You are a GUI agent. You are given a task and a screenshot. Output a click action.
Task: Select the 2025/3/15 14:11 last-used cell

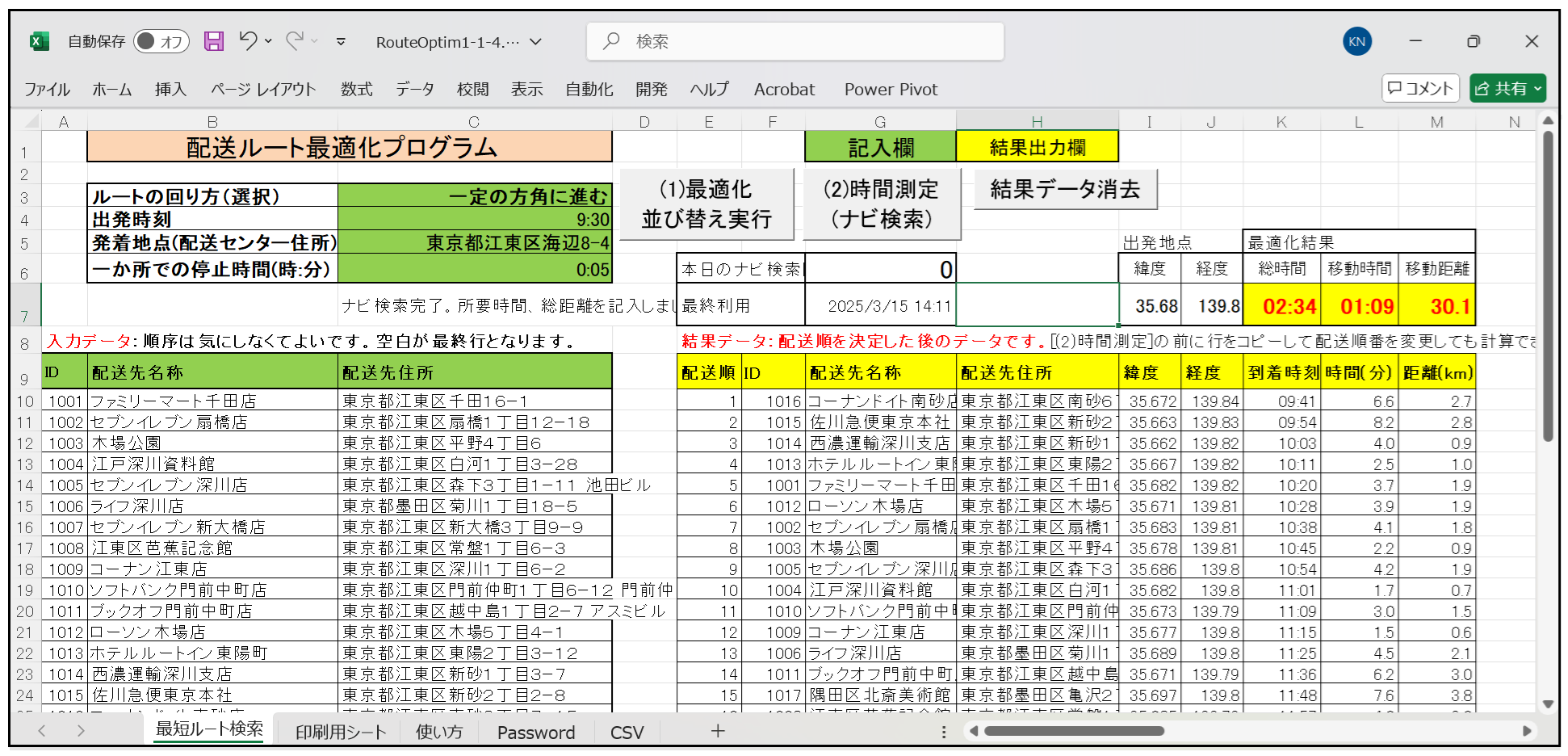click(881, 305)
